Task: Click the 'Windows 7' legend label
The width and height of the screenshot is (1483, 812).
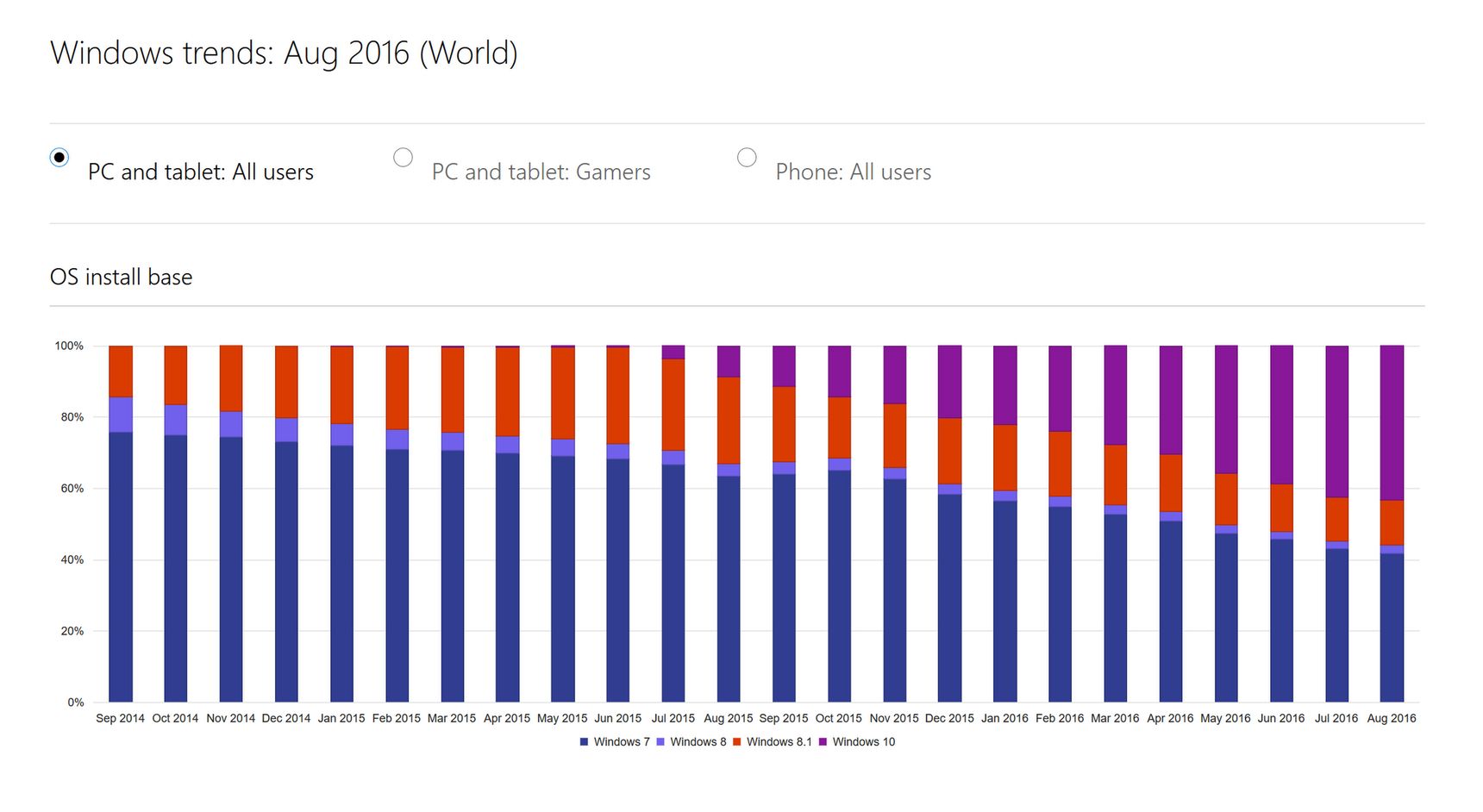Action: click(x=622, y=742)
